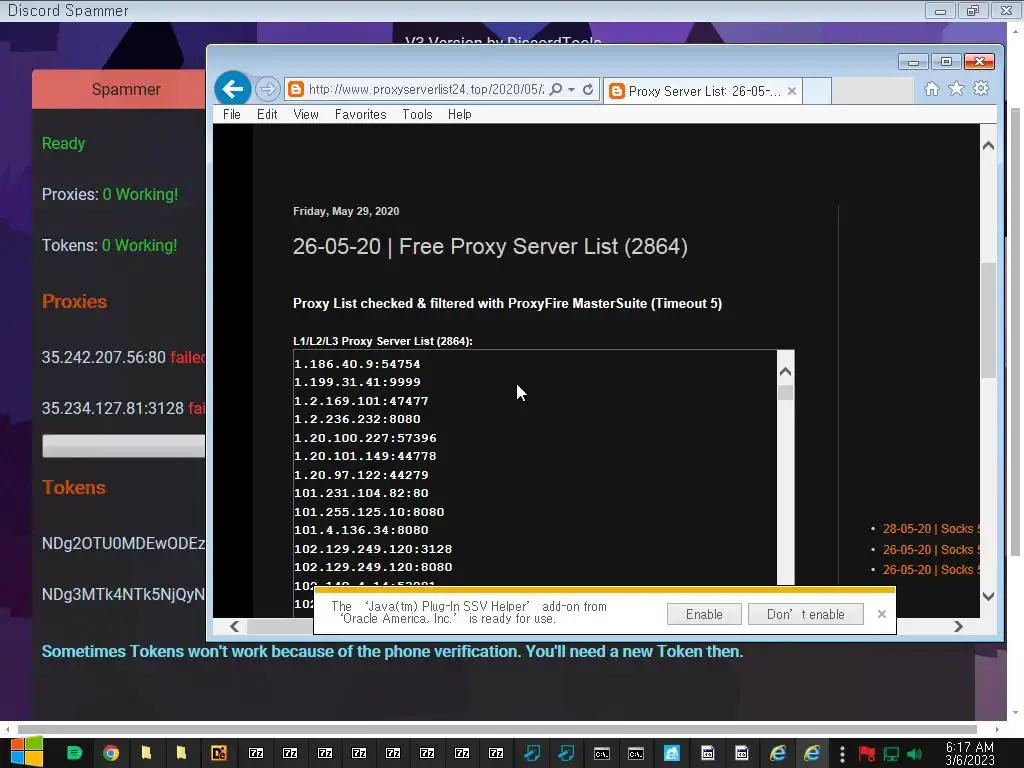1024x768 pixels.
Task: Click proxy 35.234.127.81:3128 in Discord Spammer
Action: [113, 408]
